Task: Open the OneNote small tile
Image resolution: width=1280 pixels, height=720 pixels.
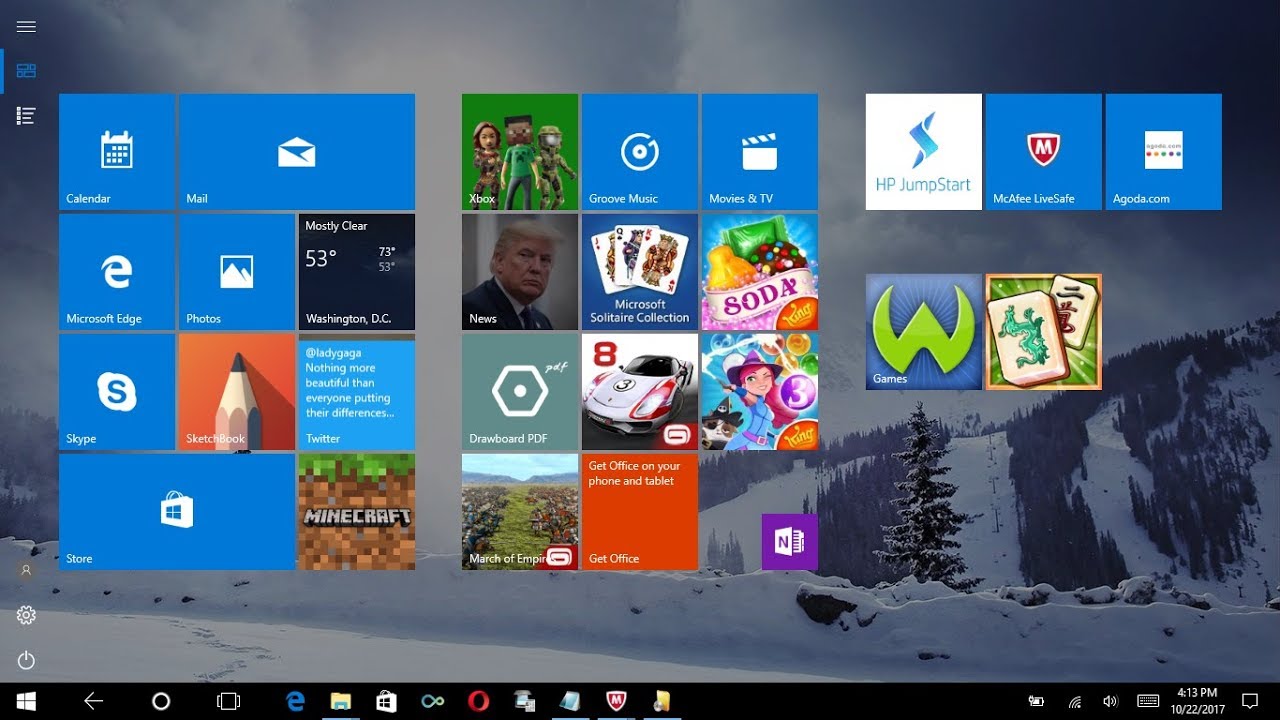Action: 790,542
